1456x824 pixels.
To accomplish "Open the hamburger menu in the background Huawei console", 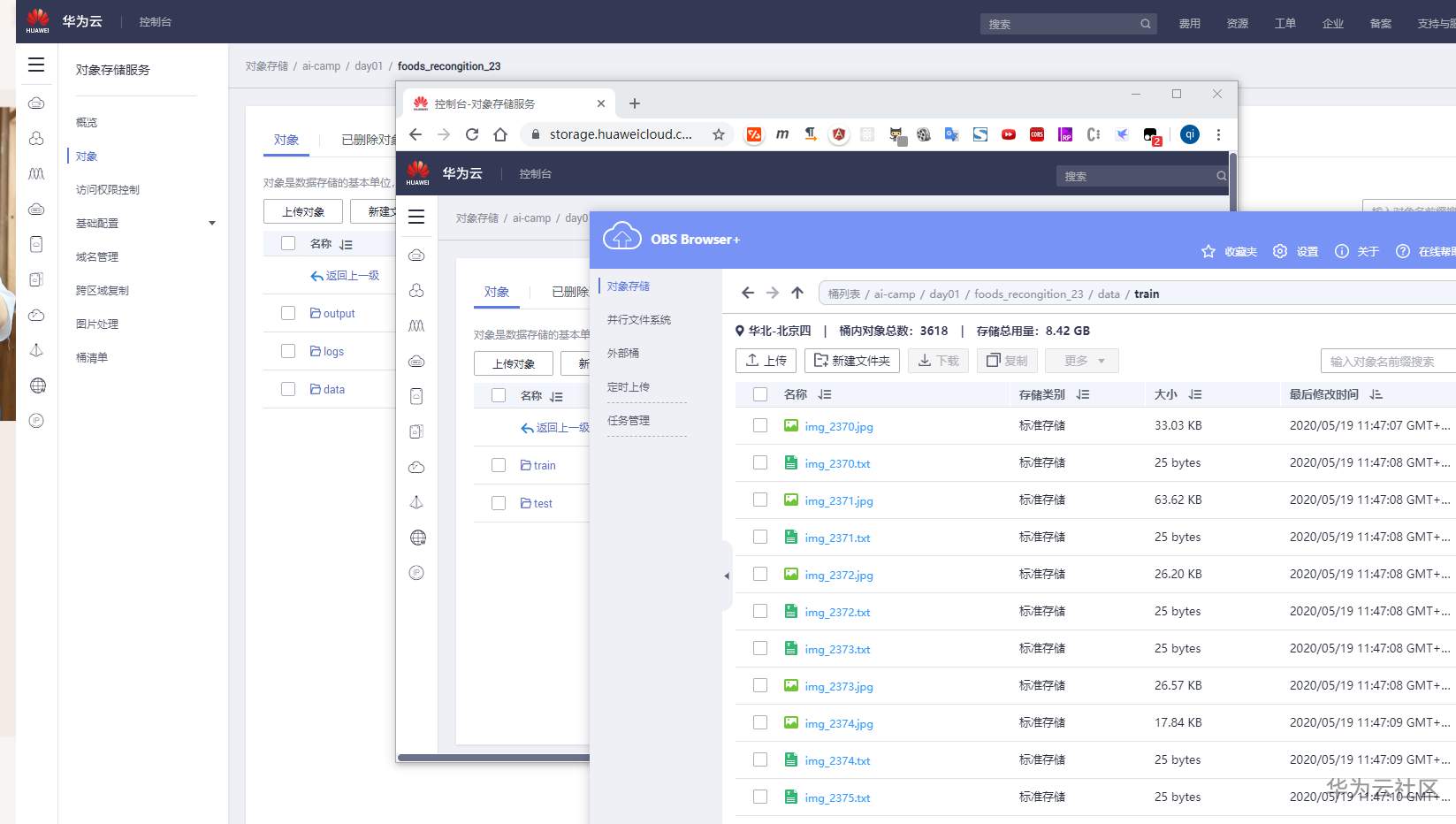I will coord(36,65).
